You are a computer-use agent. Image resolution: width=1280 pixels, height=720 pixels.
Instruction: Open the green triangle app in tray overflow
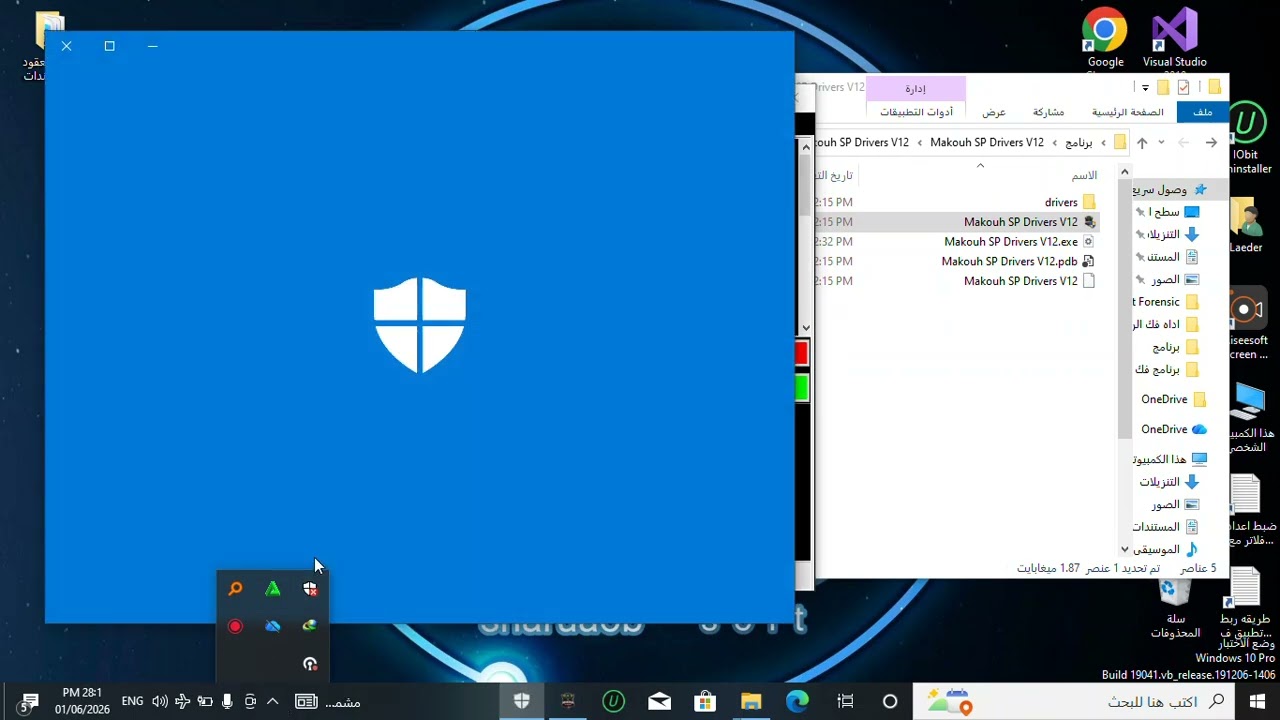pyautogui.click(x=273, y=589)
